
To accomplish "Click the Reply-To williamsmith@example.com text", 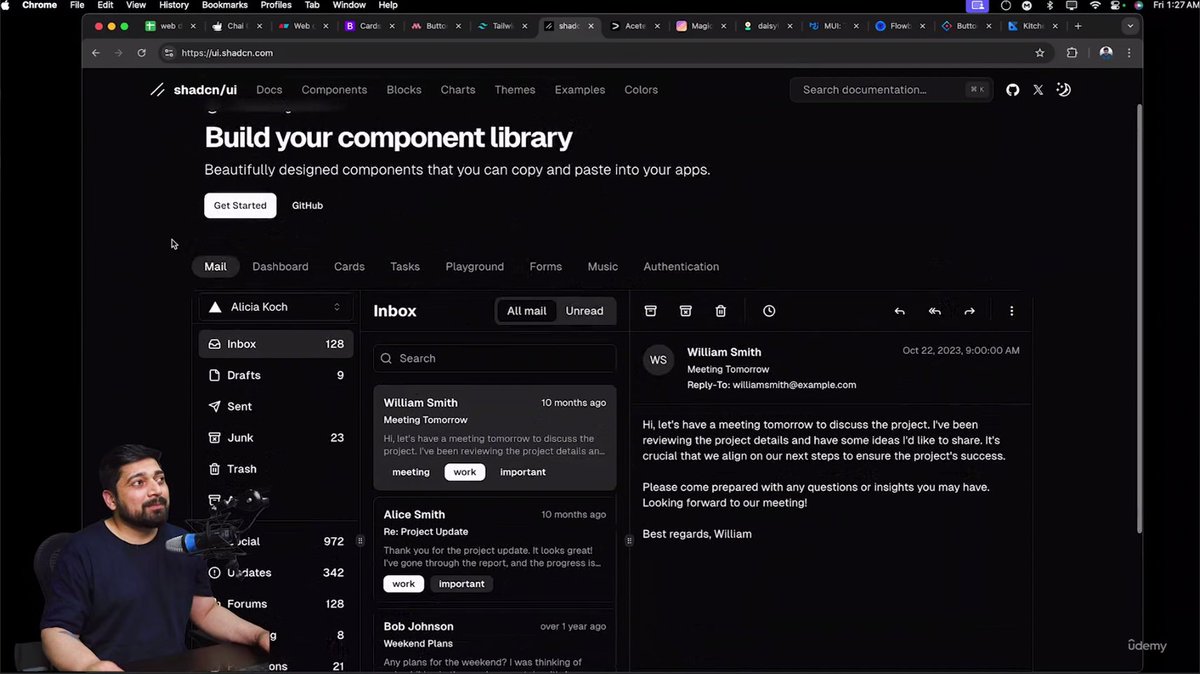I will [x=771, y=385].
